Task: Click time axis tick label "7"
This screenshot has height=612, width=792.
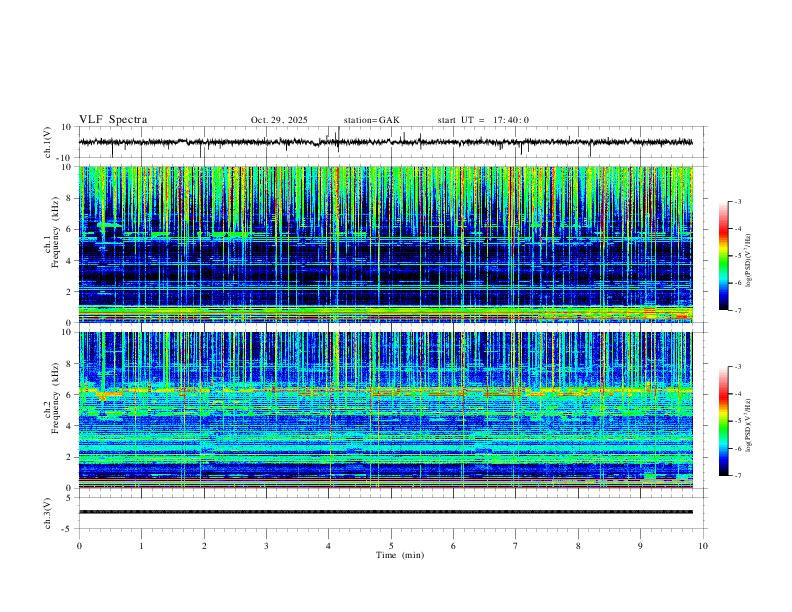Action: click(x=516, y=546)
